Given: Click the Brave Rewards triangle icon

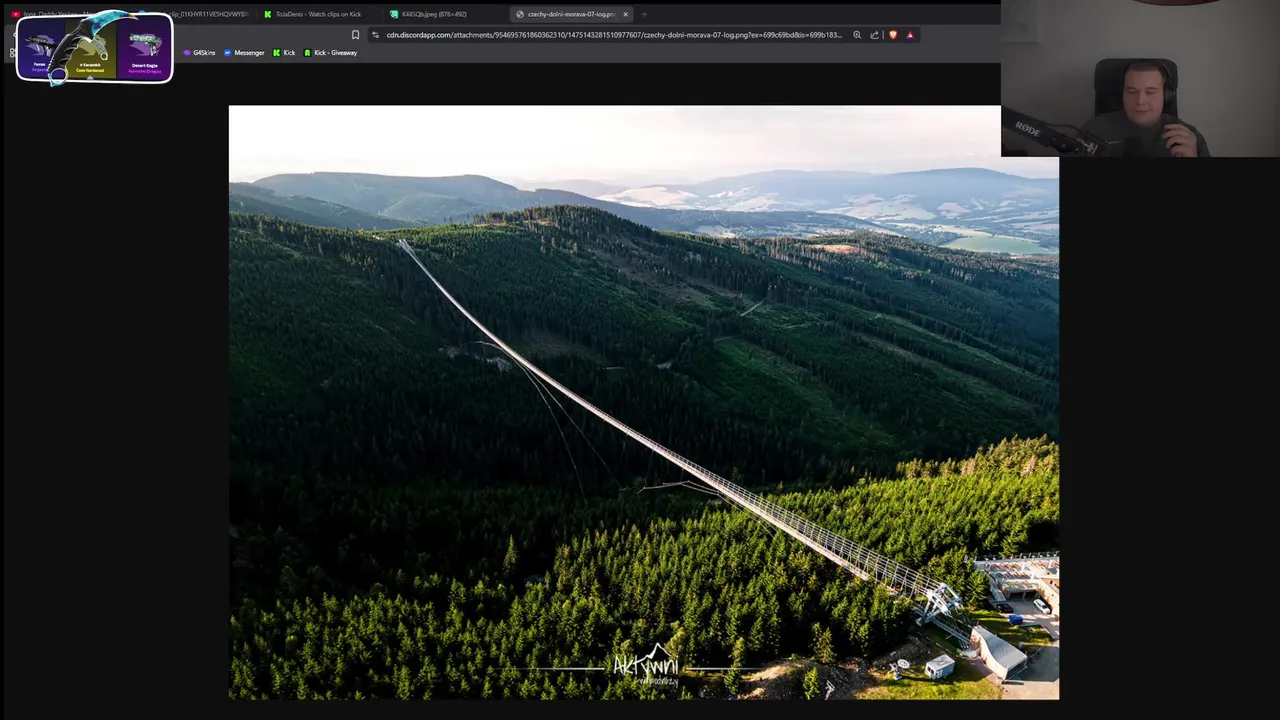Looking at the screenshot, I should pos(910,35).
